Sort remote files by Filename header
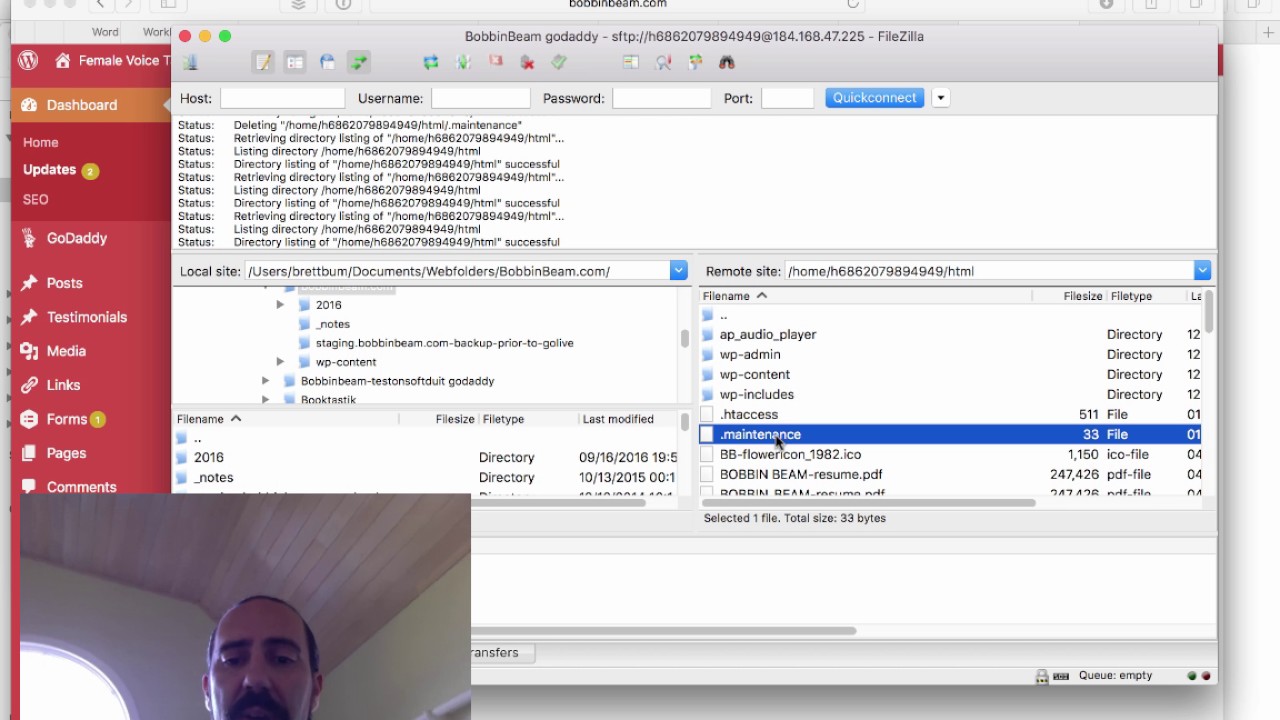Screen dimensions: 1280x720 [x=867, y=296]
